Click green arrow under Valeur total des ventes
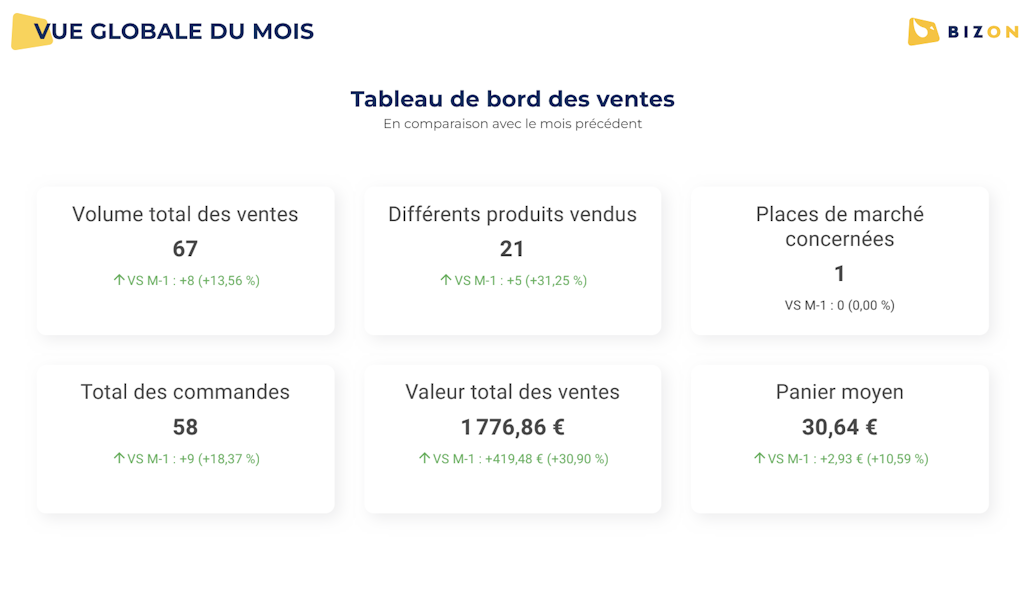The height and width of the screenshot is (600, 1031). [x=425, y=458]
